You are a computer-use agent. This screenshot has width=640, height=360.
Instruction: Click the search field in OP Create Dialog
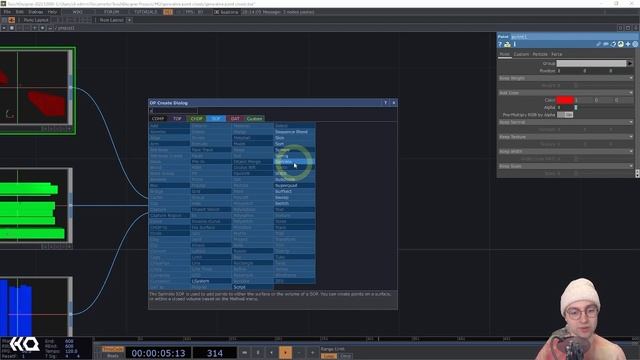click(x=173, y=111)
